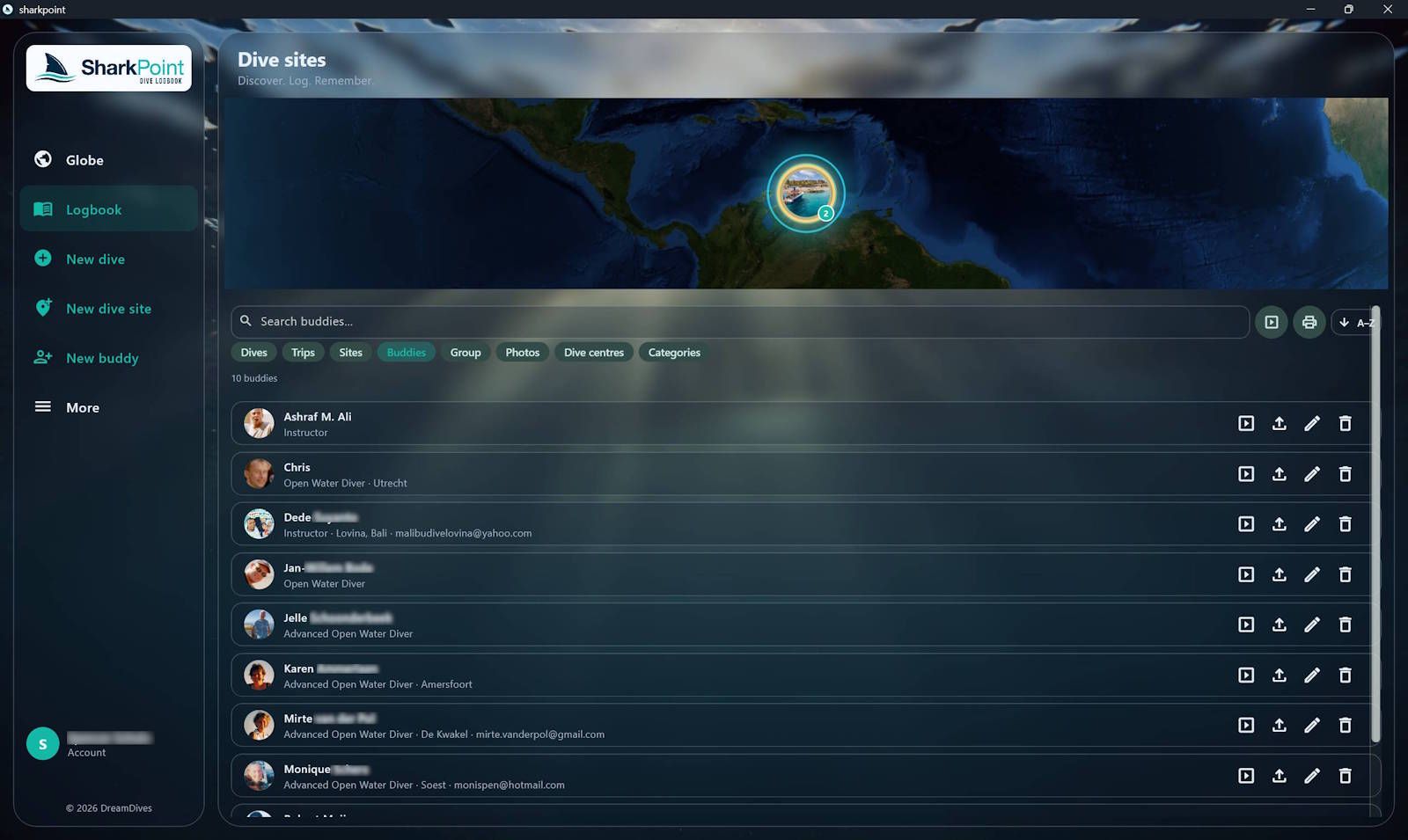Print the buddies list
This screenshot has height=840, width=1408.
coord(1309,322)
